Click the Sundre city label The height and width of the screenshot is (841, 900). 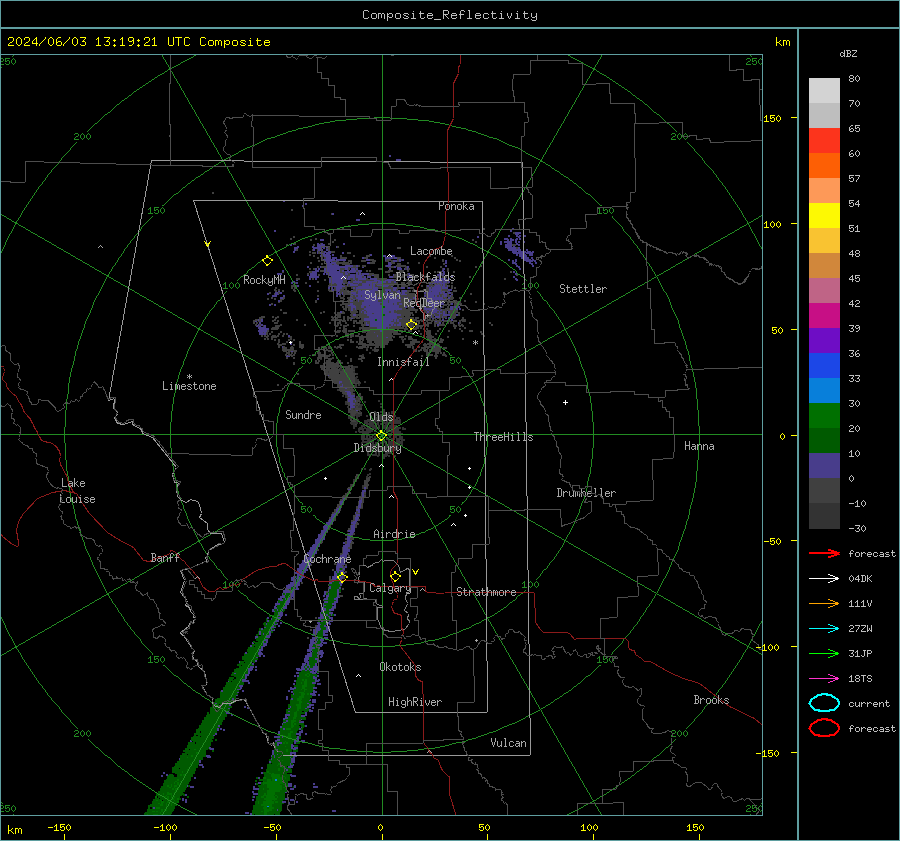(x=303, y=414)
